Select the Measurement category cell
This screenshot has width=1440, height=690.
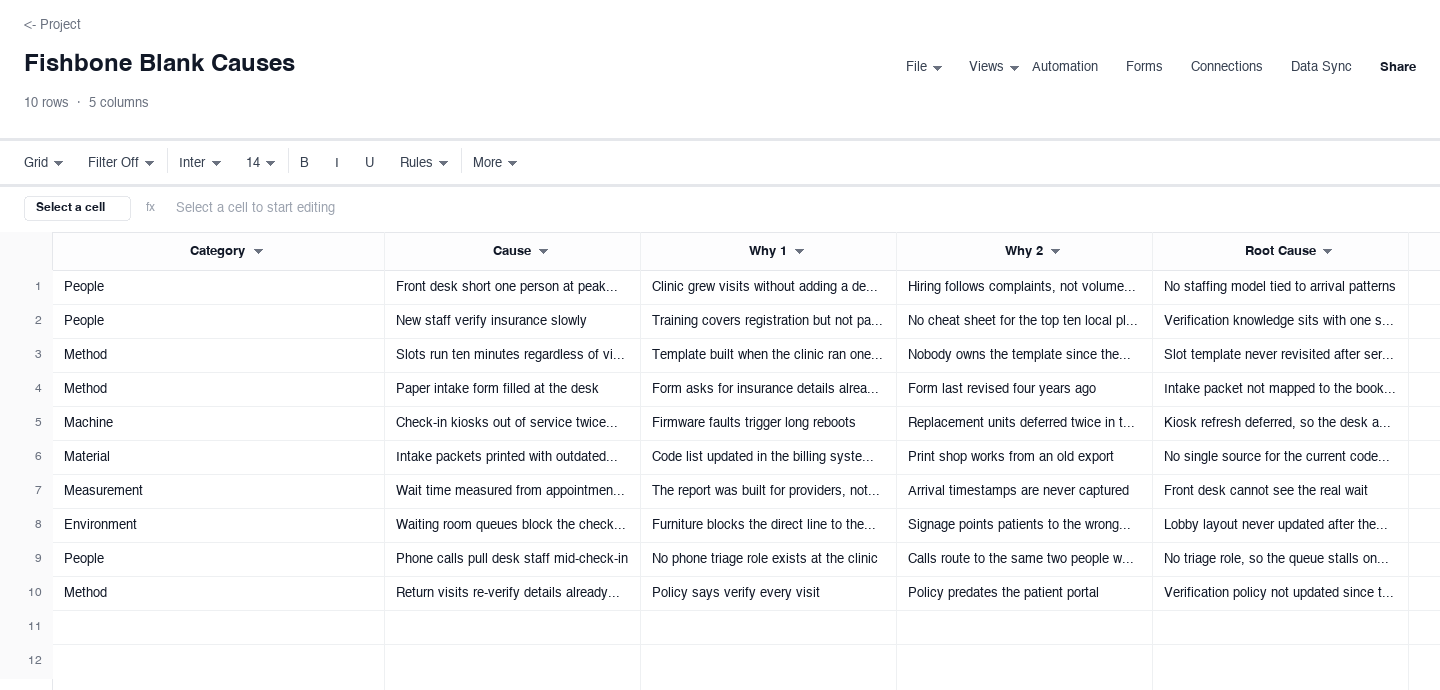click(x=218, y=491)
